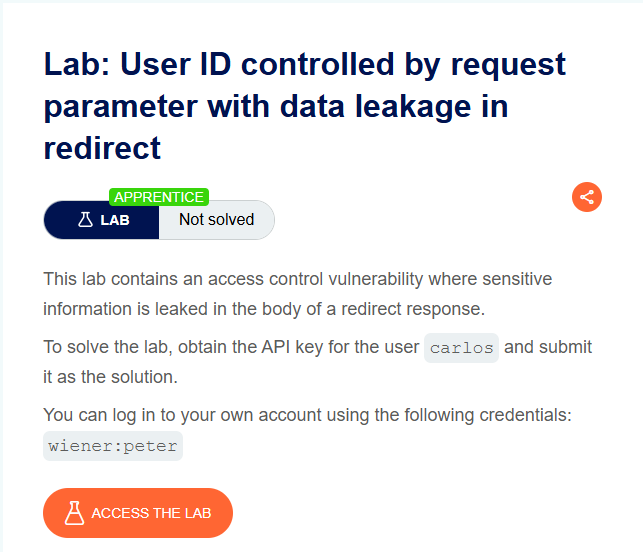643x552 pixels.
Task: Click the title line 'parameter with data leakage in'
Action: [276, 107]
